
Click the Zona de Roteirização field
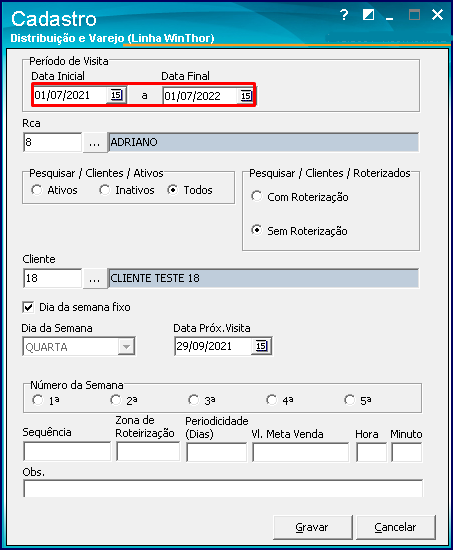pos(148,451)
